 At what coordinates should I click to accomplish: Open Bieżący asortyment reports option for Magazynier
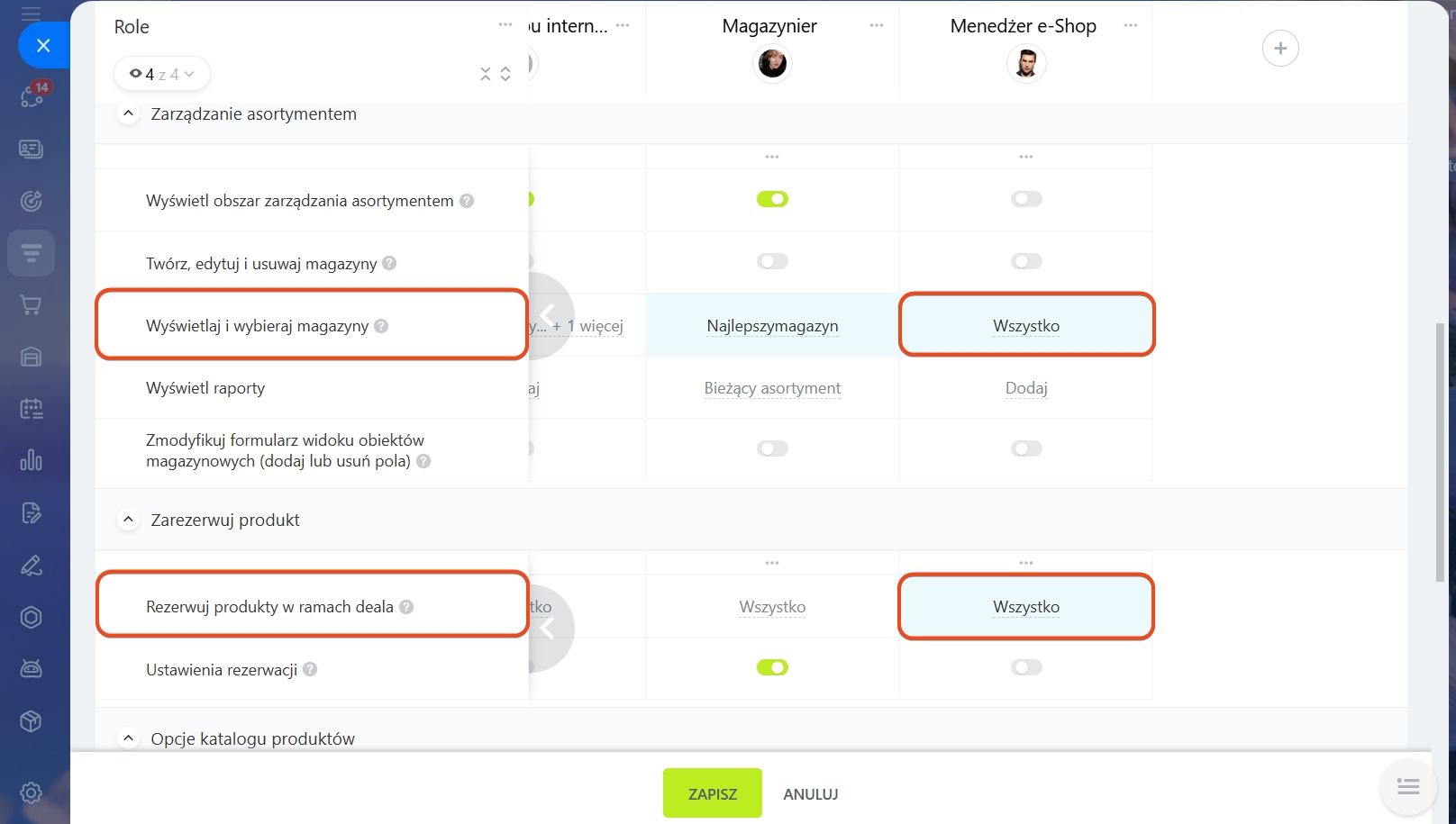772,388
